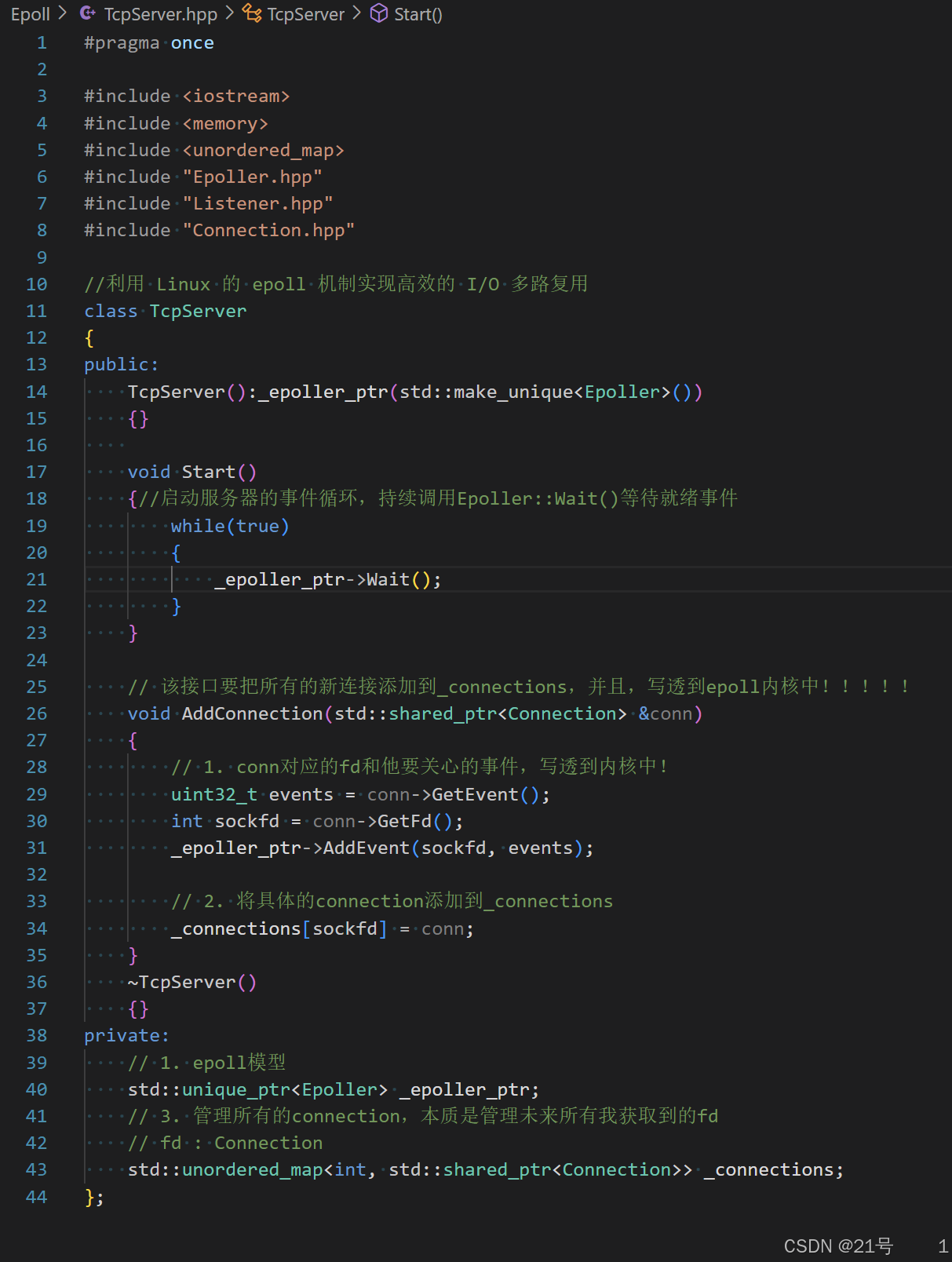Expand the chevron after Epoll breadcrumb
Screen dimensions: 952x1262
(63, 13)
